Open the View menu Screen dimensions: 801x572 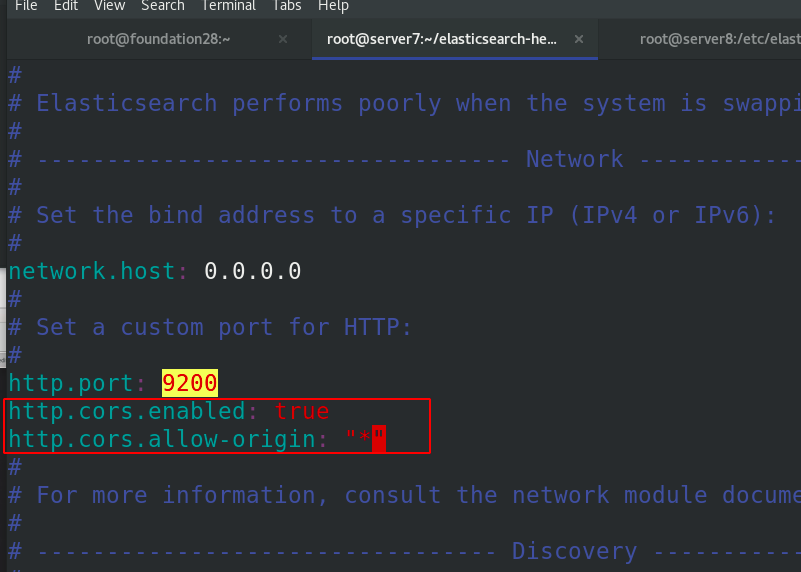[x=109, y=6]
